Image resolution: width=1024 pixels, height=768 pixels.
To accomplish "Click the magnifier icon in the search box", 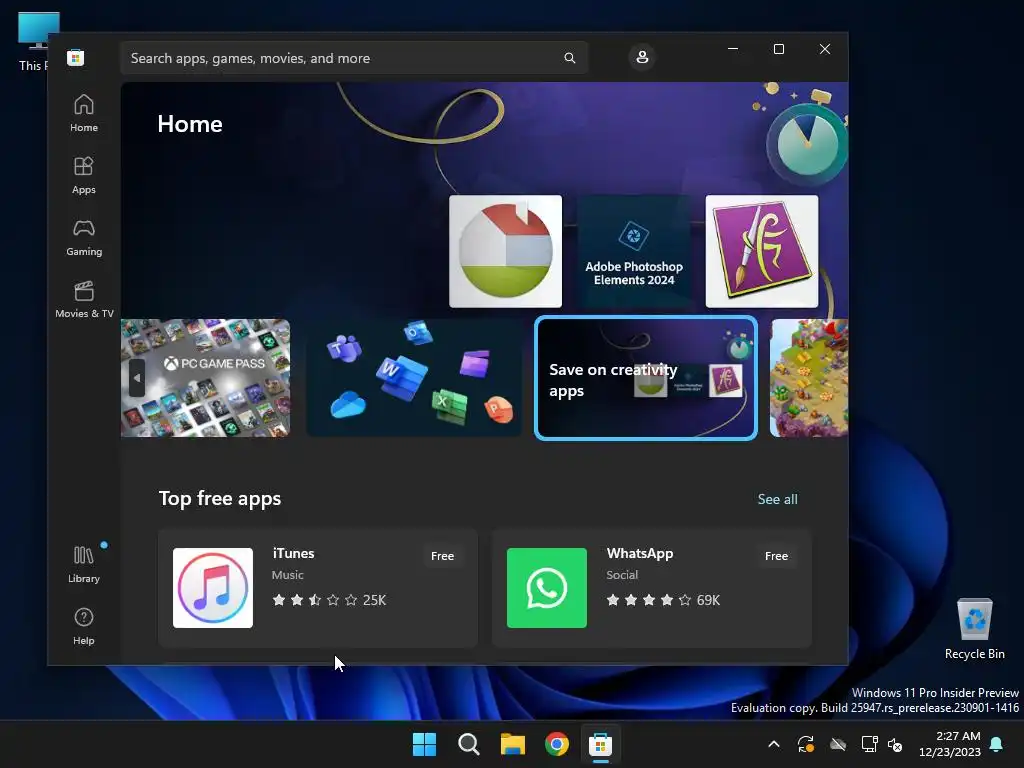I will [x=569, y=58].
